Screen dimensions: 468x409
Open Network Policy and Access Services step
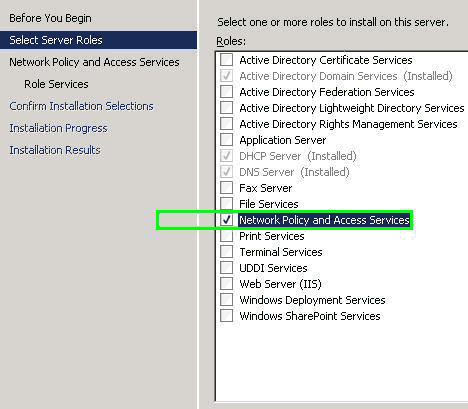pyautogui.click(x=94, y=62)
